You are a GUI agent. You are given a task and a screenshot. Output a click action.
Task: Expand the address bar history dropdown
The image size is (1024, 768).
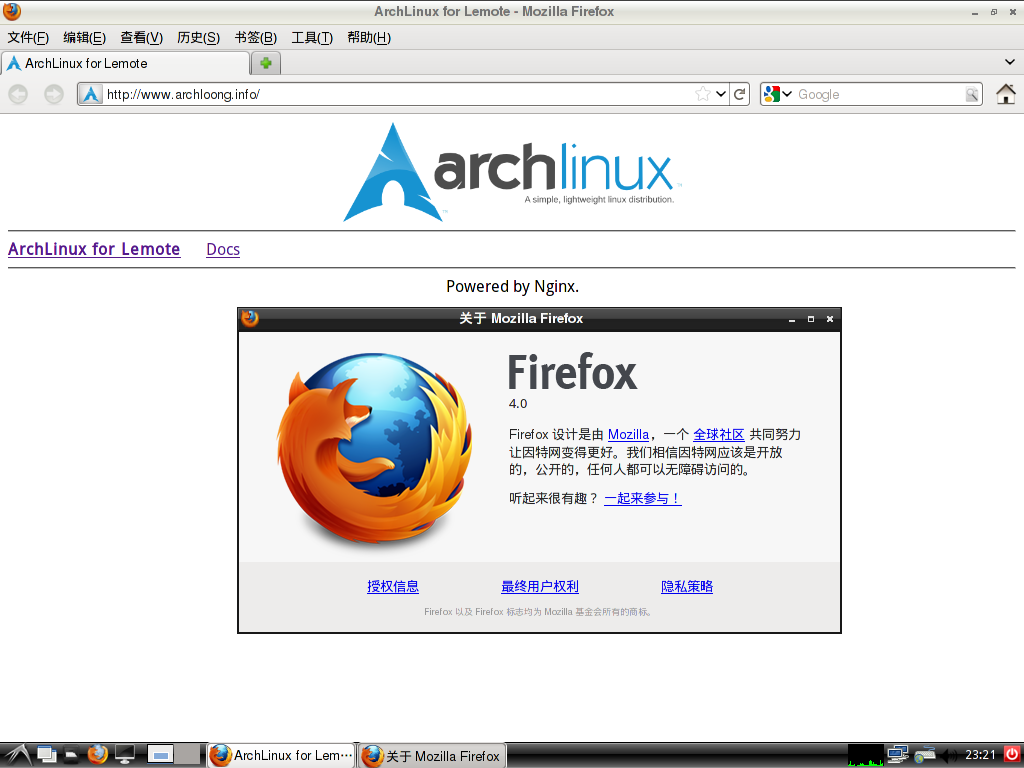tap(721, 94)
